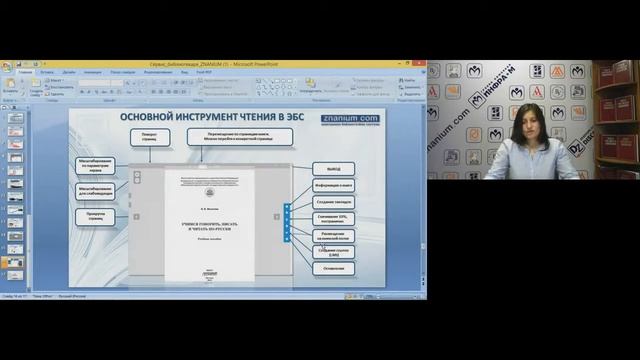Image resolution: width=640 pixels, height=360 pixels.
Task: Select the Поворот страниц callout box
Action: point(150,137)
